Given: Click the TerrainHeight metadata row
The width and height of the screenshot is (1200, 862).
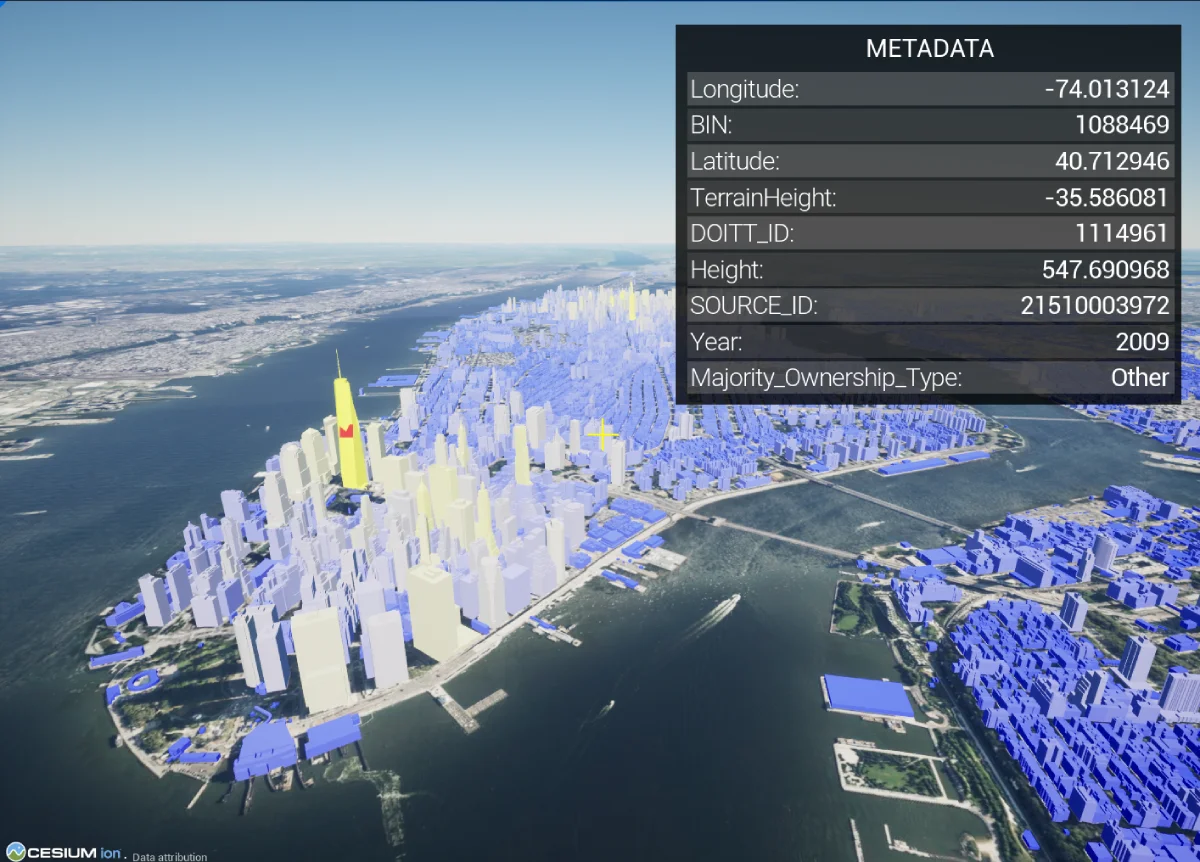Looking at the screenshot, I should click(x=929, y=197).
